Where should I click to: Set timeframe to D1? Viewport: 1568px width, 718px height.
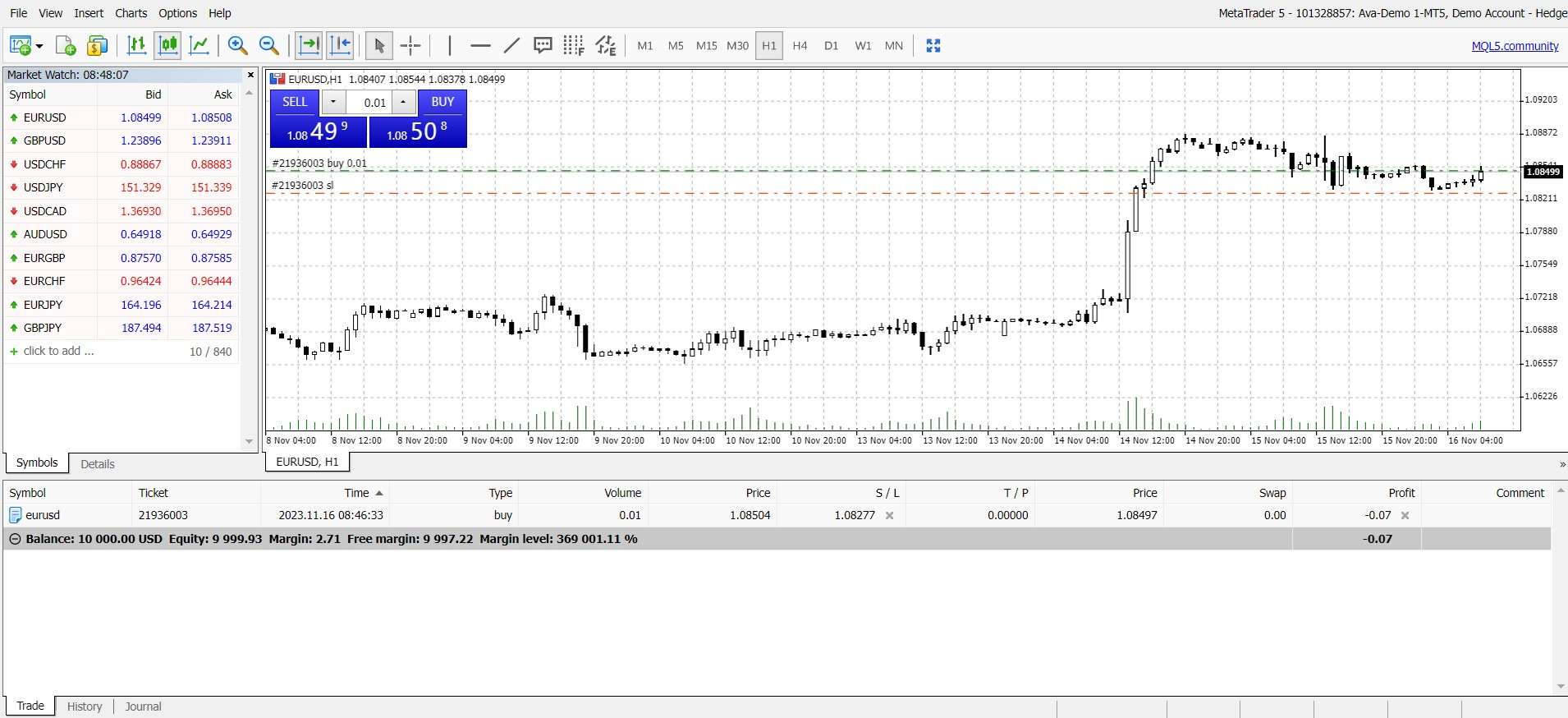pos(832,46)
